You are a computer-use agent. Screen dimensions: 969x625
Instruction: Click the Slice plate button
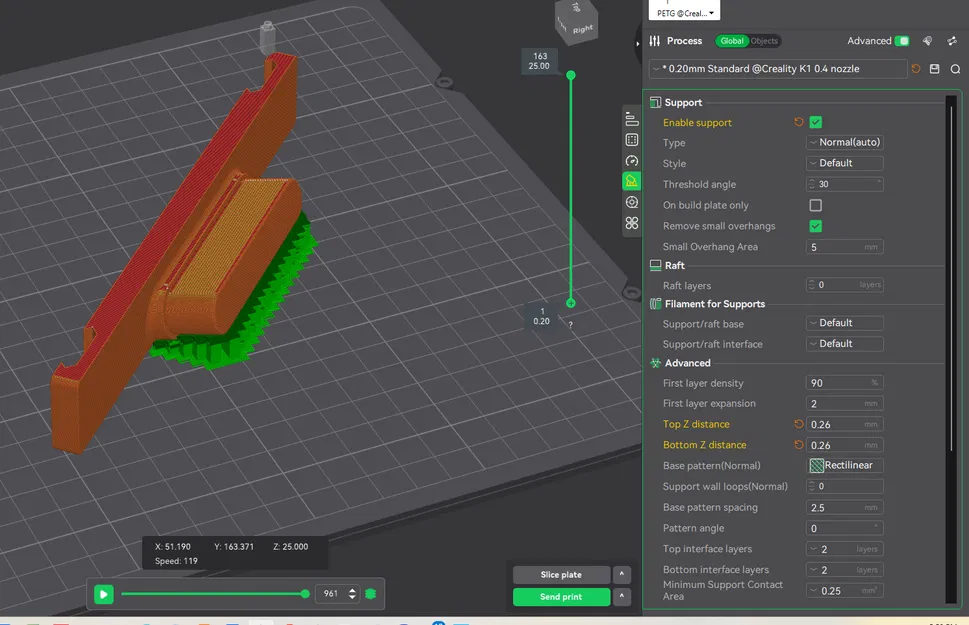tap(561, 574)
